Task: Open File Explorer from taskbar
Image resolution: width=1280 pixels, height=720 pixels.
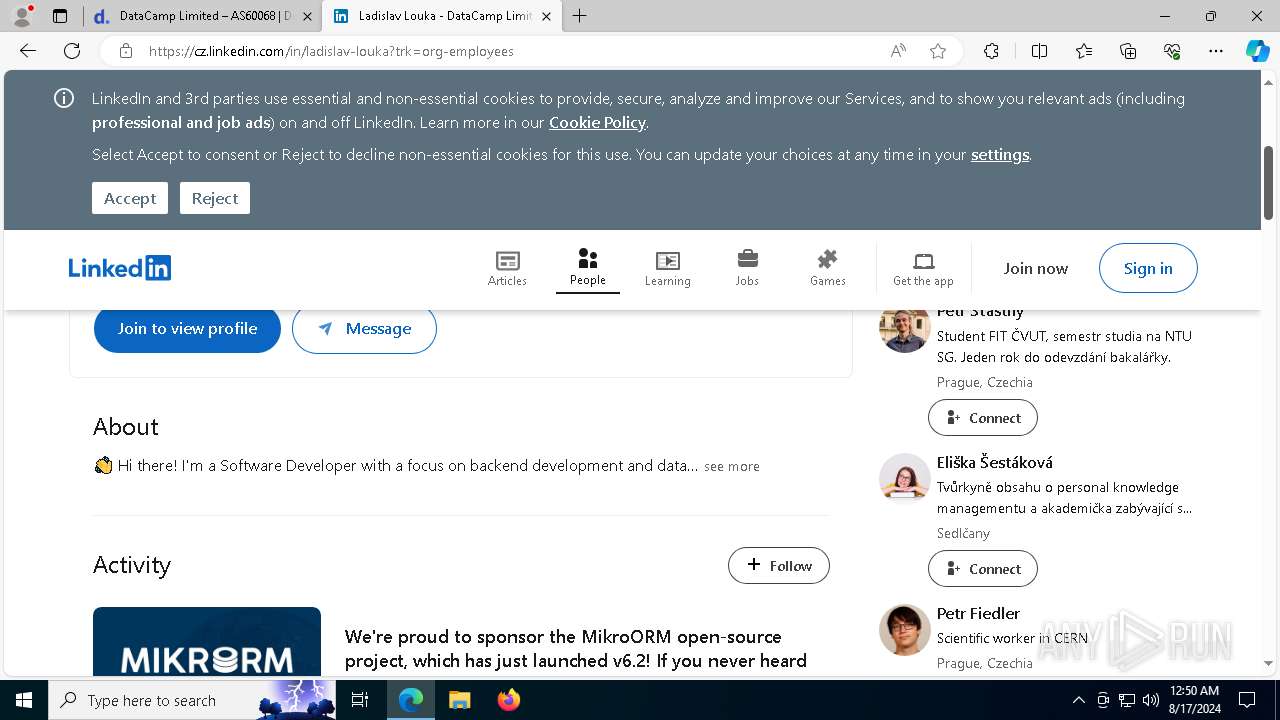Action: (459, 700)
